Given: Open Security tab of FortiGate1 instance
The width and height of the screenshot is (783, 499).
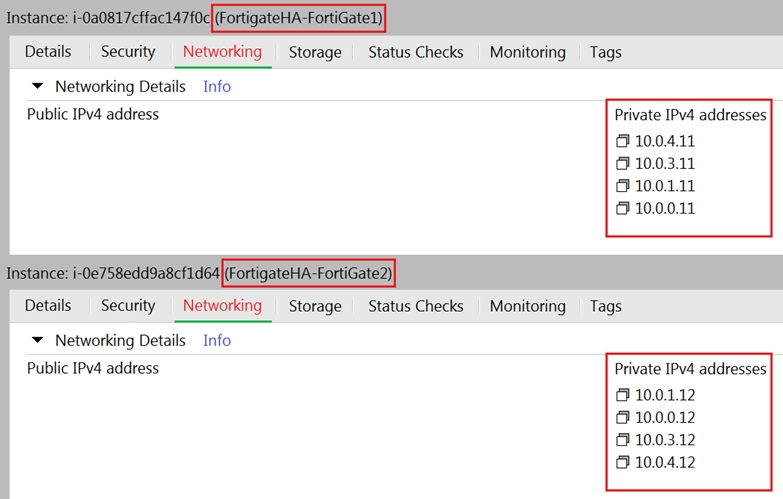Looking at the screenshot, I should (x=128, y=52).
